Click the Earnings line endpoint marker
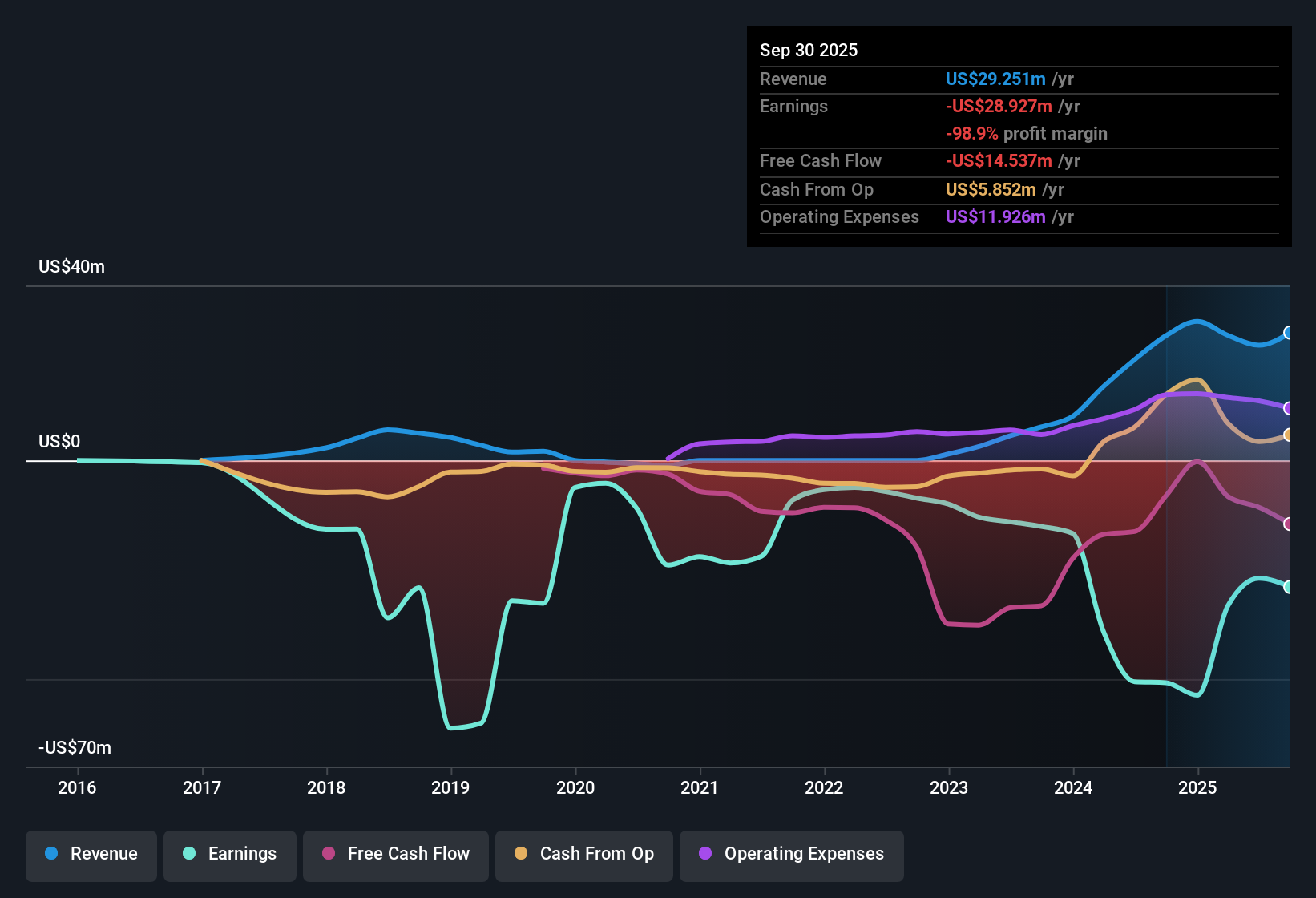This screenshot has width=1316, height=898. (1289, 587)
